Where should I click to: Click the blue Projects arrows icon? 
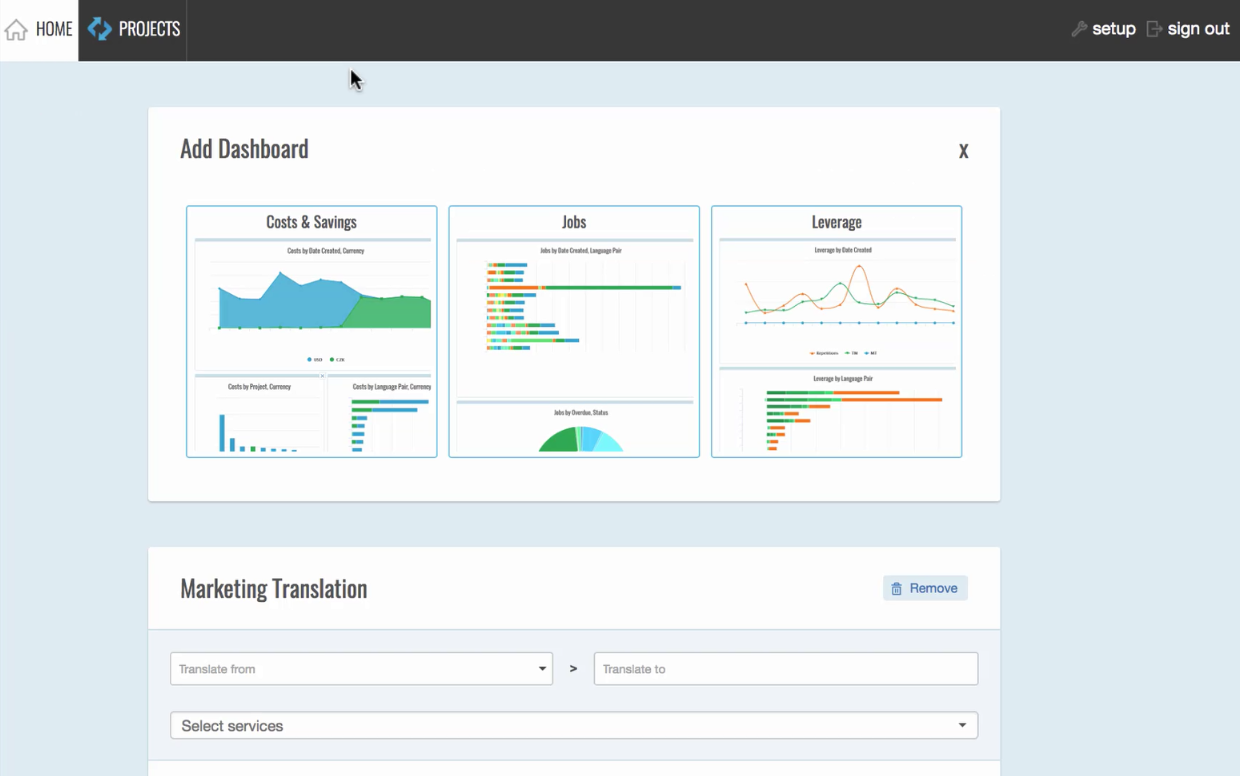(100, 29)
